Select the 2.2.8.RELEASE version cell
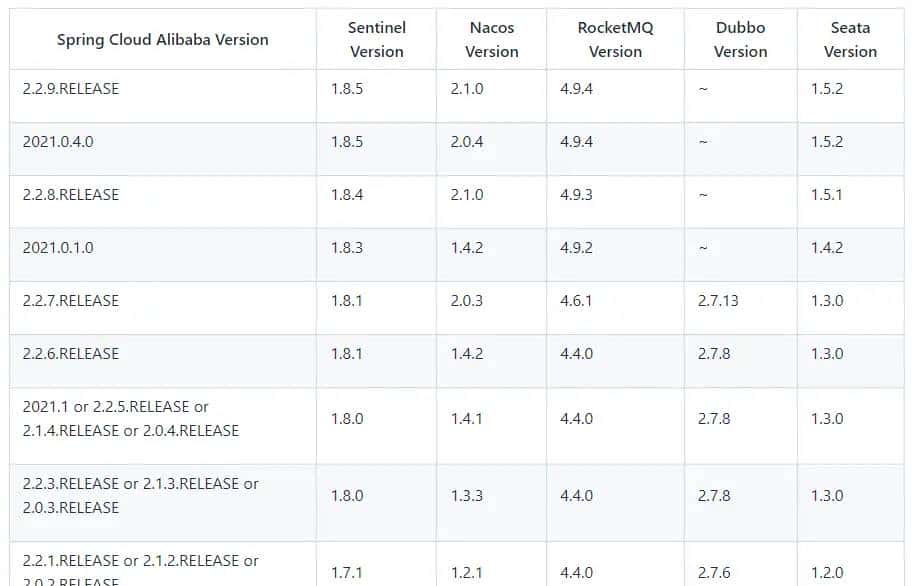The height and width of the screenshot is (586, 912). pyautogui.click(x=71, y=195)
